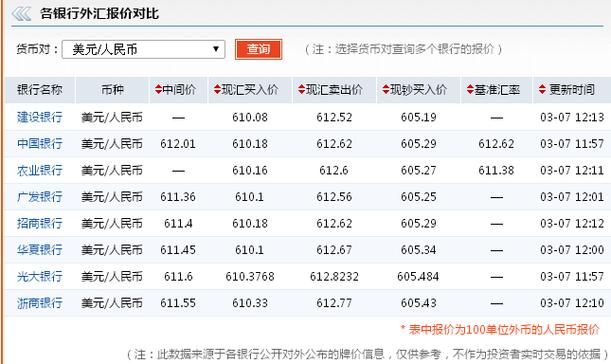This screenshot has height=364, width=611.
Task: Click update time 03-07 12:00
Action: [x=572, y=250]
